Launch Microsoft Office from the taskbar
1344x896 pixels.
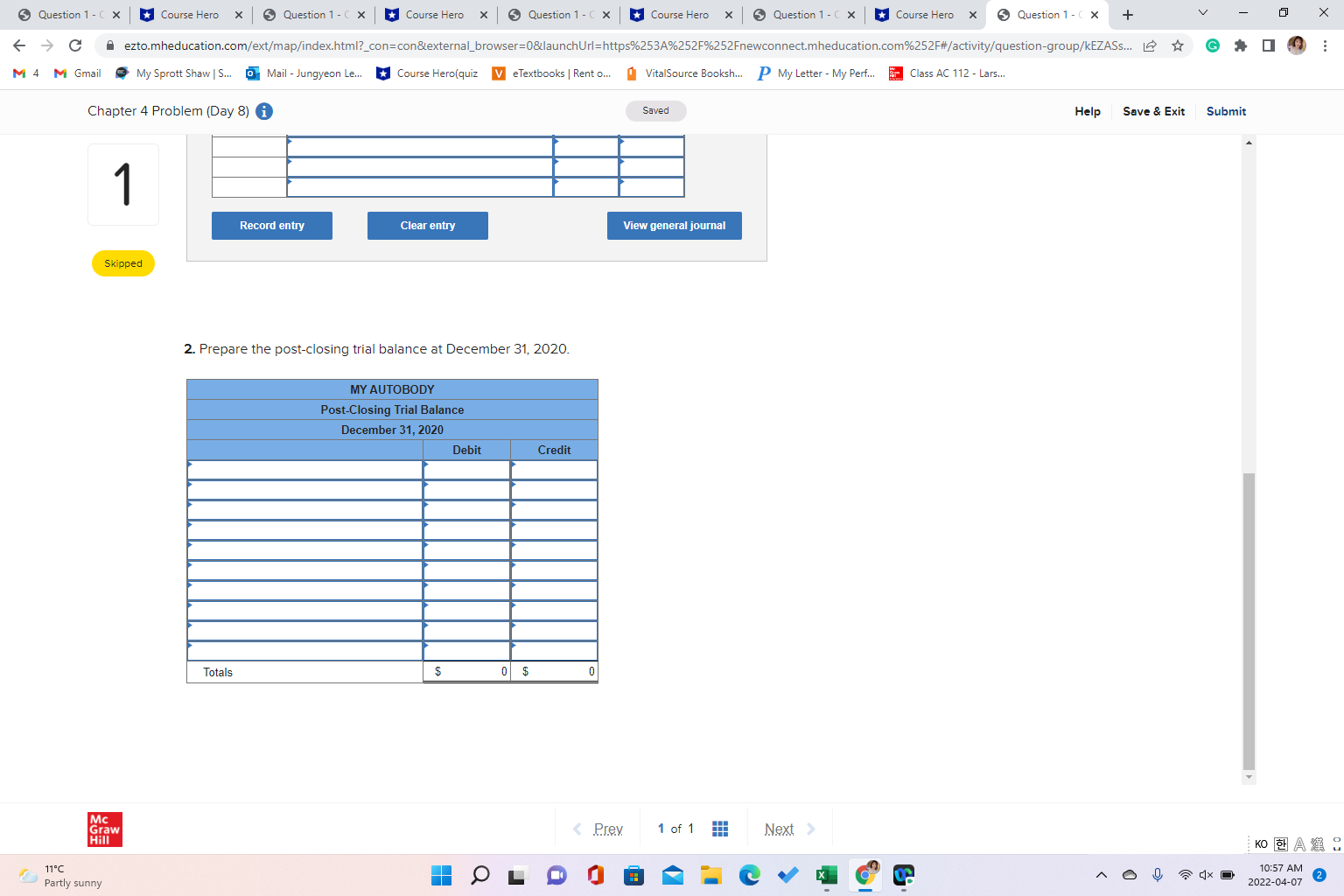point(596,875)
